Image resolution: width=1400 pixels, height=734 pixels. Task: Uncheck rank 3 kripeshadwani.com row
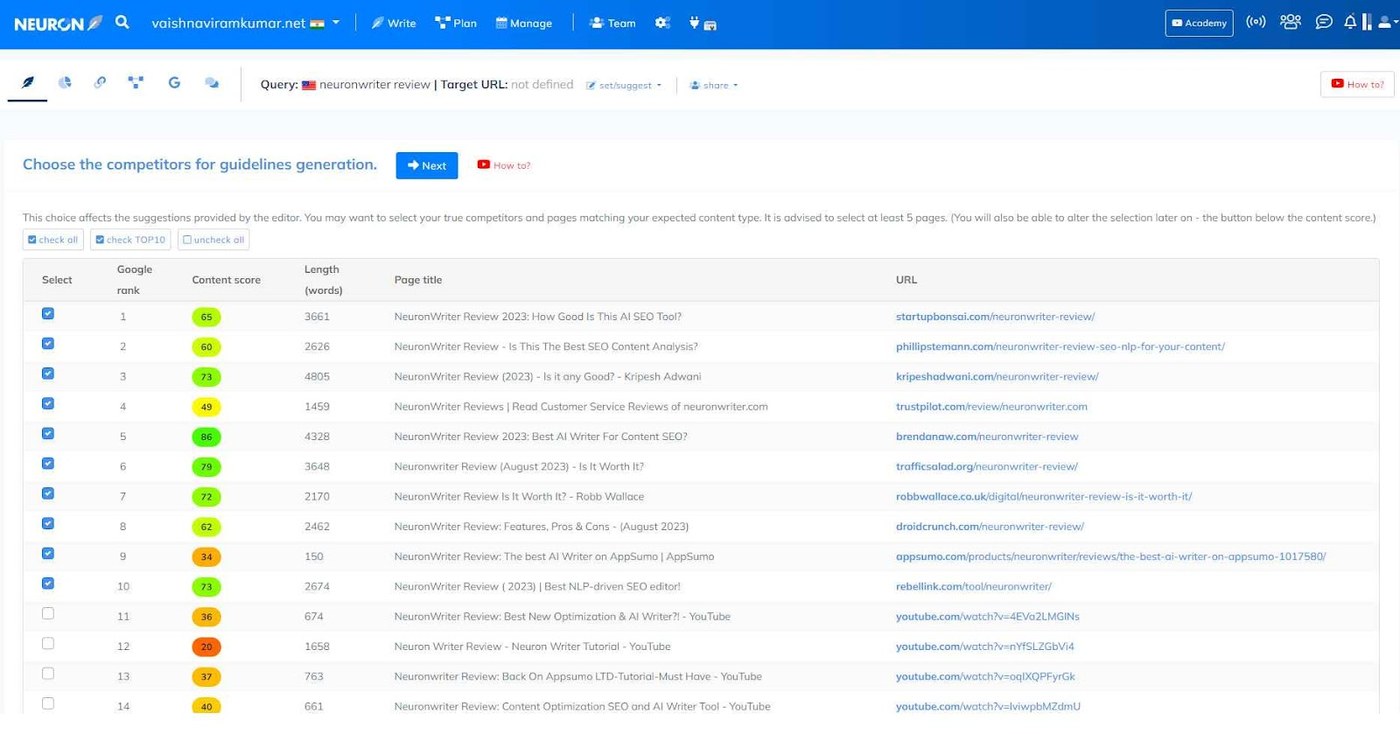pos(48,374)
